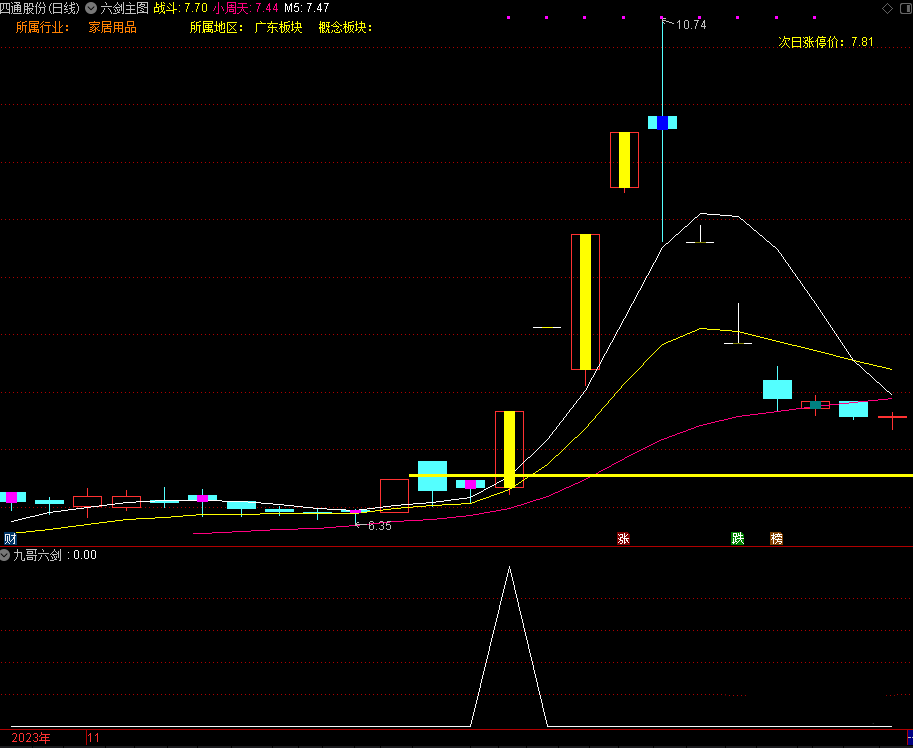Open the 九哥六剑 indicator dropdown arrow

pos(6,555)
